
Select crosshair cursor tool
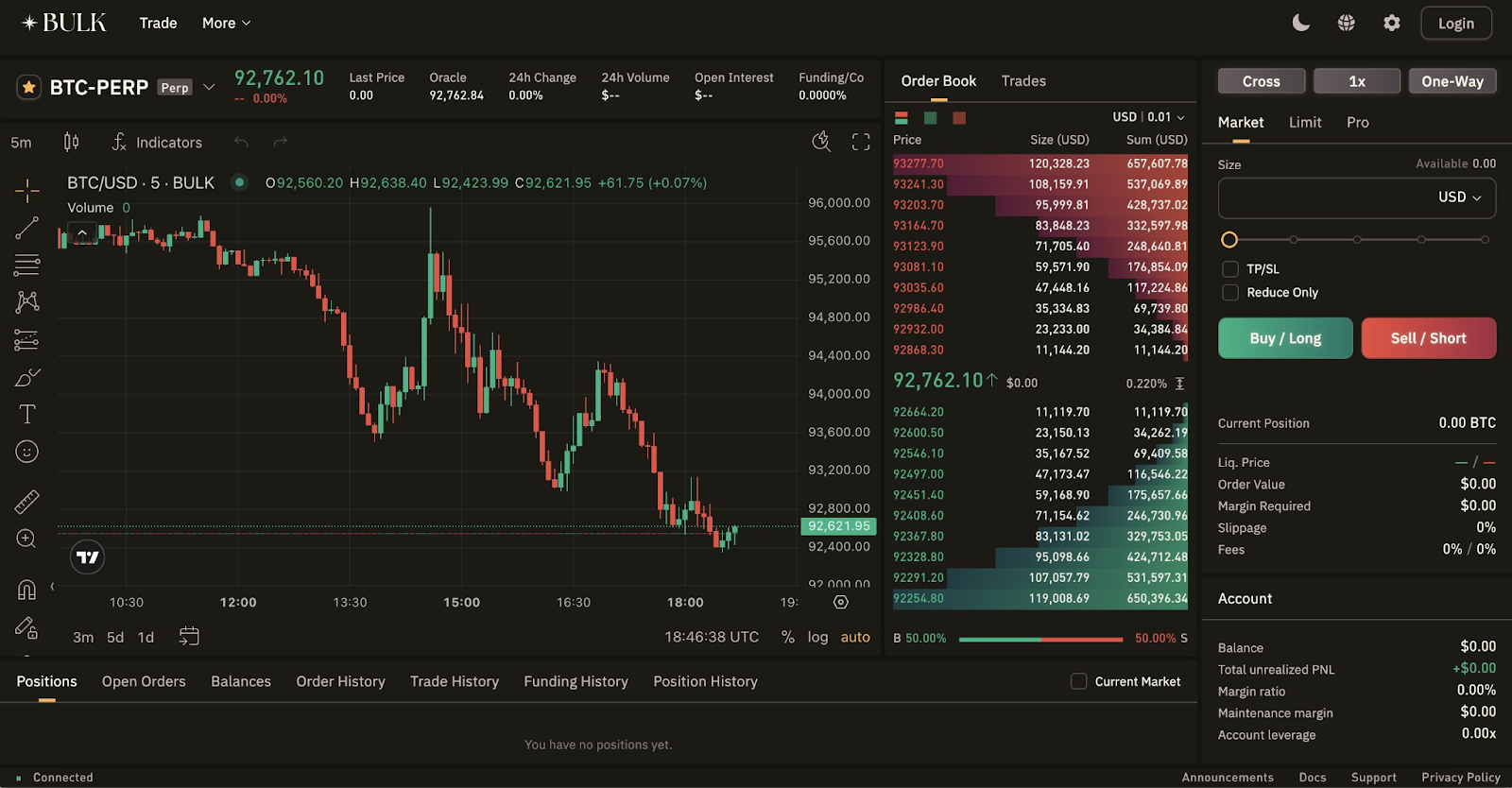point(26,190)
